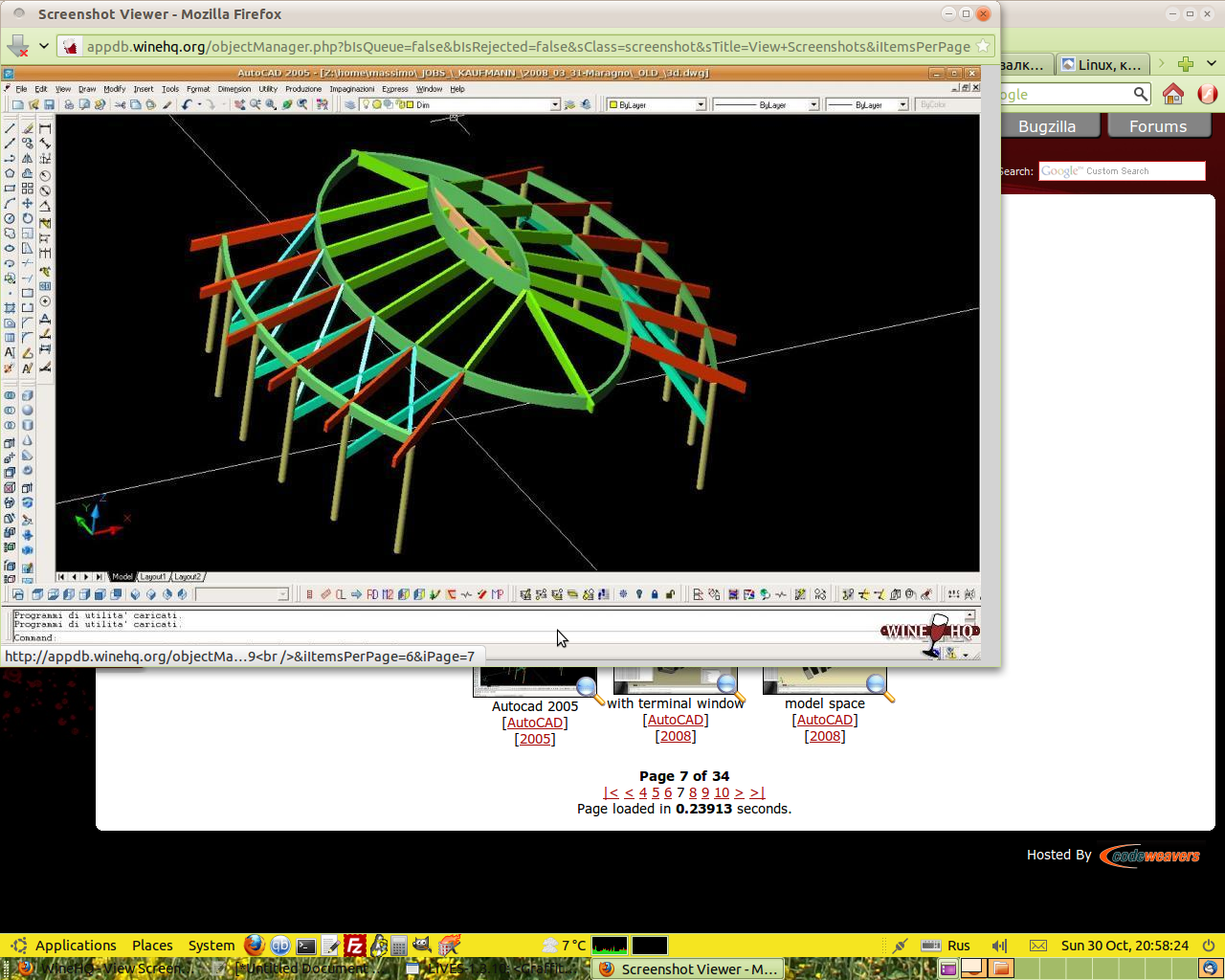Open a new tab with green plus
The height and width of the screenshot is (980, 1225).
tap(1186, 64)
